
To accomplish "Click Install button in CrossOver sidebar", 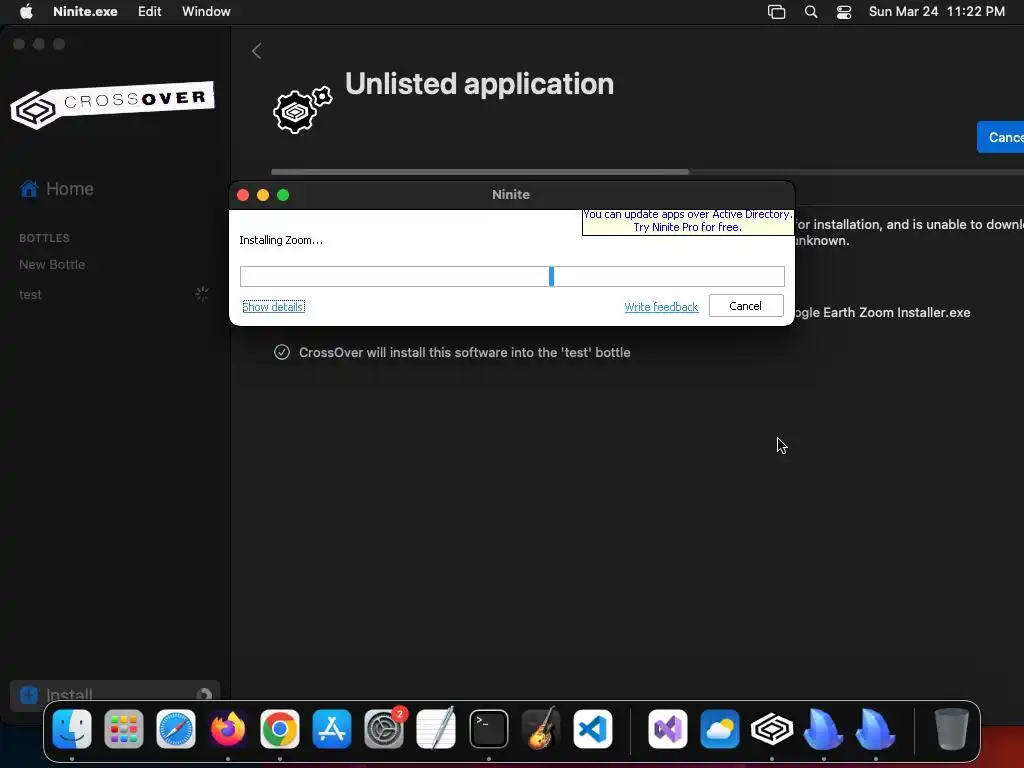I will pos(115,695).
